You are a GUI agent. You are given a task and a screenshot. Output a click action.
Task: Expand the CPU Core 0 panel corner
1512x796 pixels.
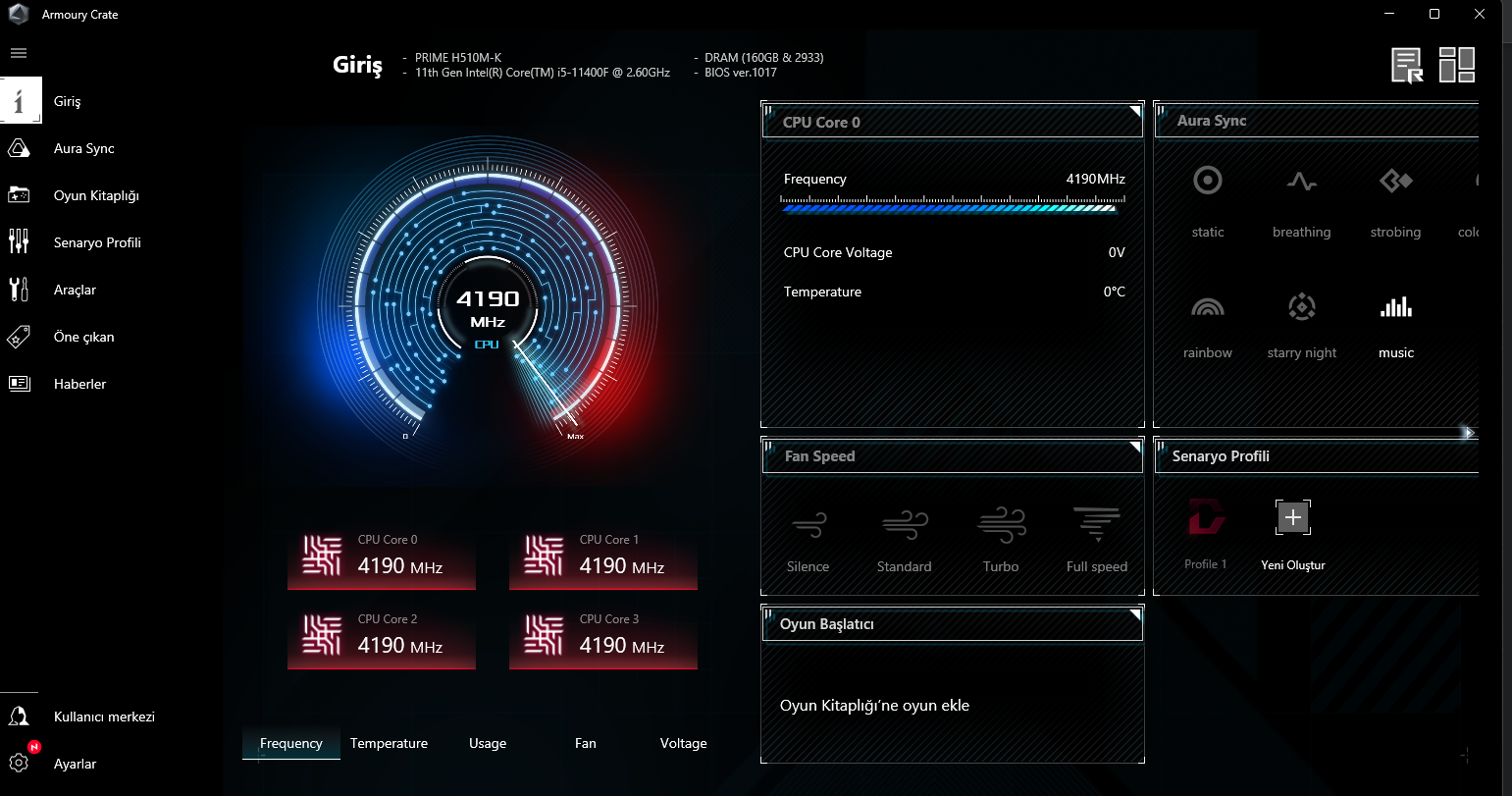(1135, 111)
